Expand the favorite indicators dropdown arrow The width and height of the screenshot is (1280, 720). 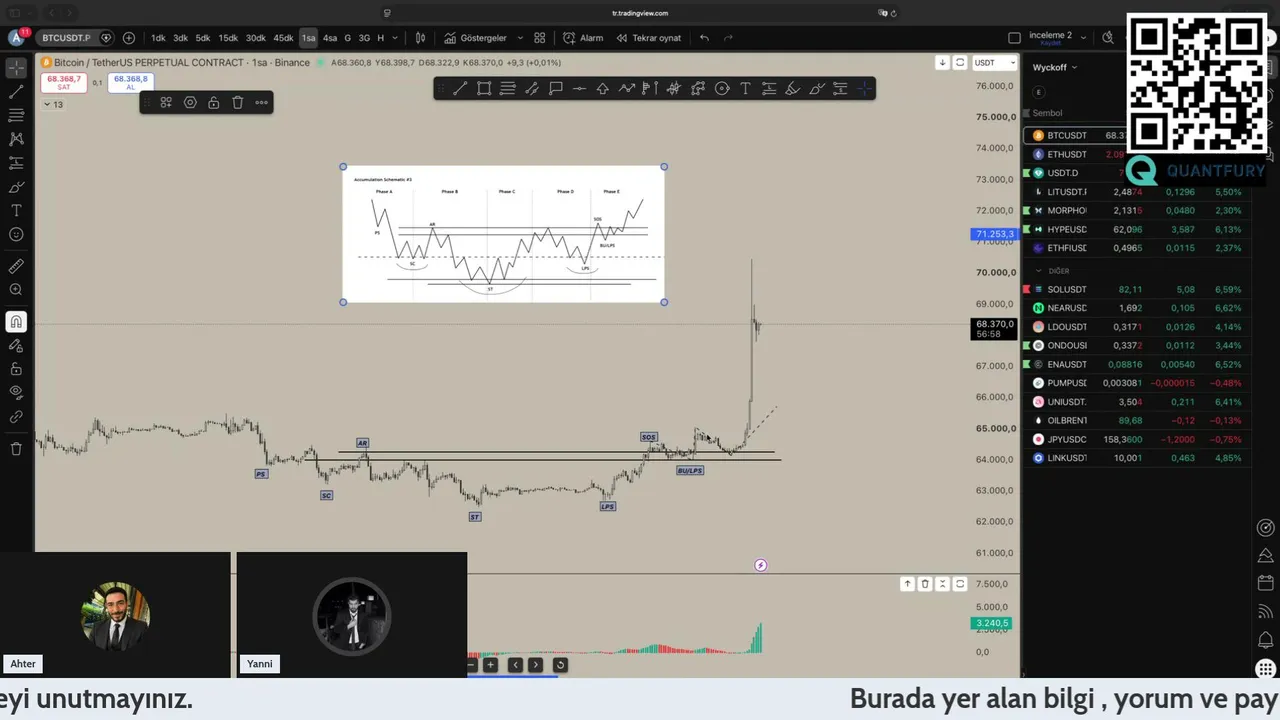tap(520, 38)
